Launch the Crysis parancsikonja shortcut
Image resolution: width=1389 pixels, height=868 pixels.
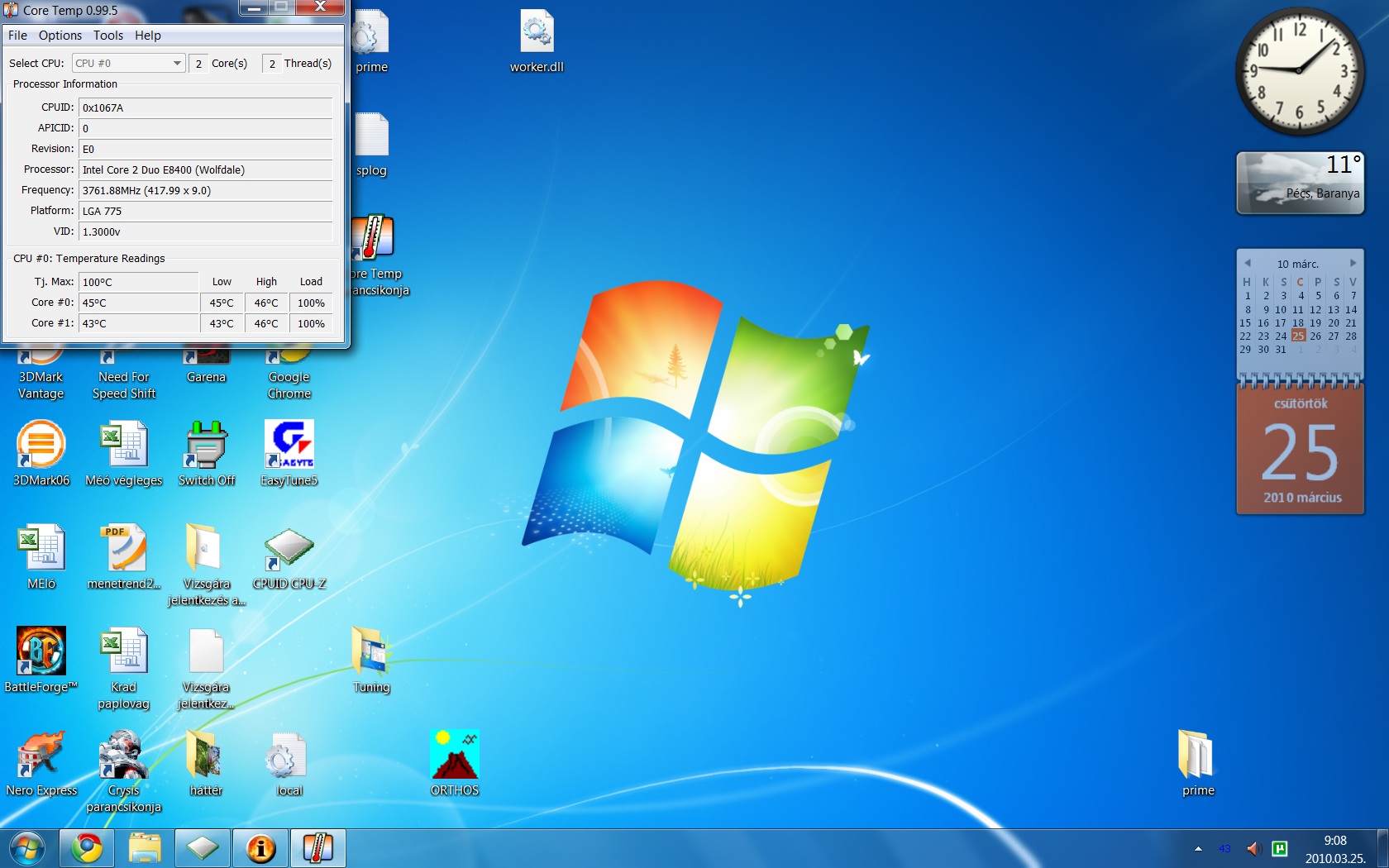(x=124, y=771)
